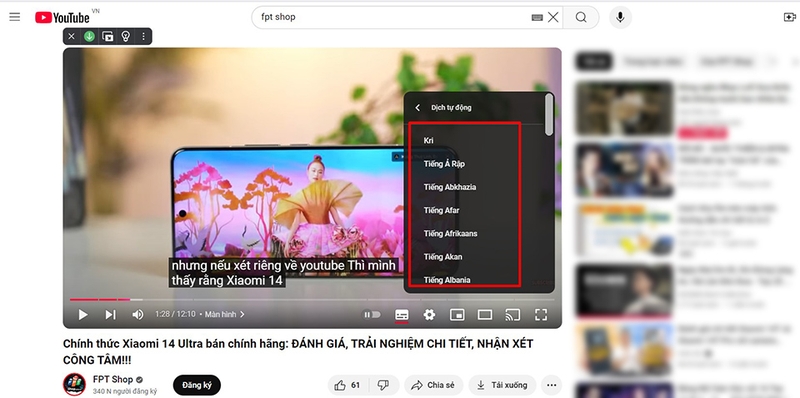Image resolution: width=800 pixels, height=398 pixels.
Task: Click the video time display '1:28 / 12:10'
Action: click(x=175, y=315)
